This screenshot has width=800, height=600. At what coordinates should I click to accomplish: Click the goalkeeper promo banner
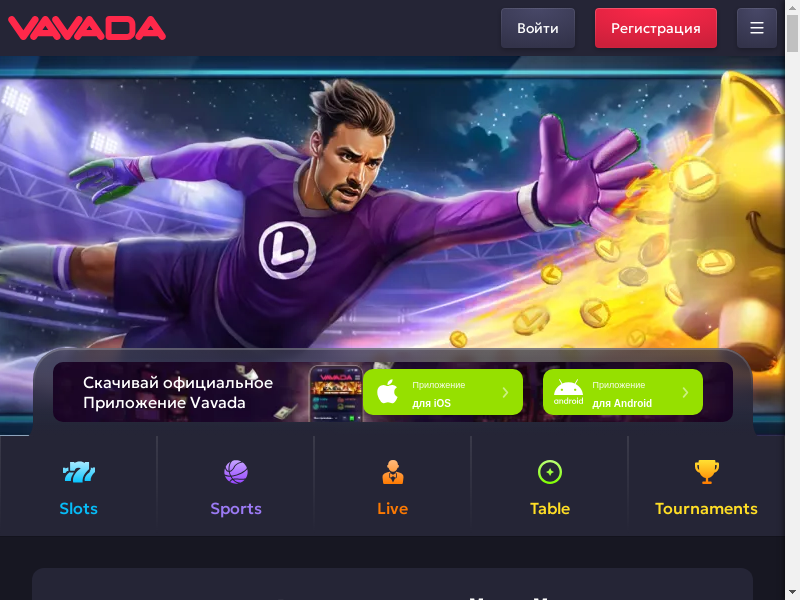(392, 204)
